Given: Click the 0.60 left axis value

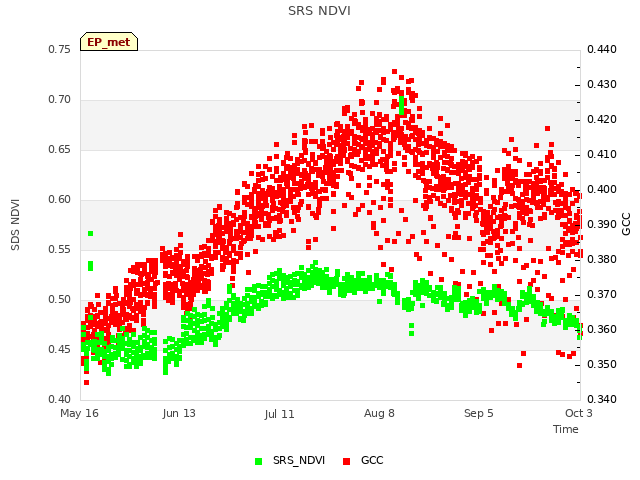Looking at the screenshot, I should point(60,200).
